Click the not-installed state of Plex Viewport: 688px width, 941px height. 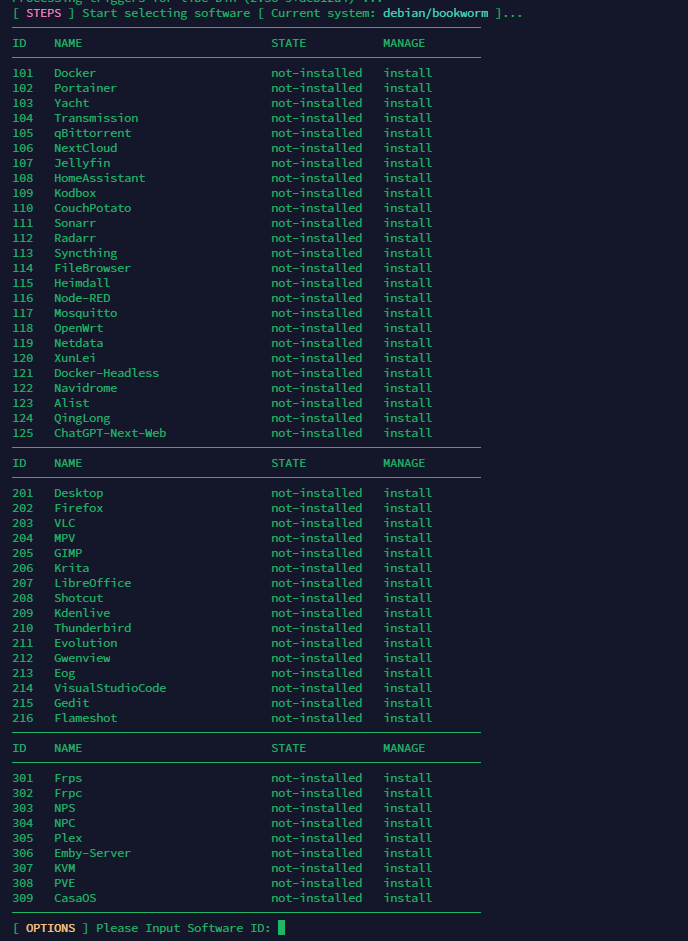pyautogui.click(x=316, y=838)
